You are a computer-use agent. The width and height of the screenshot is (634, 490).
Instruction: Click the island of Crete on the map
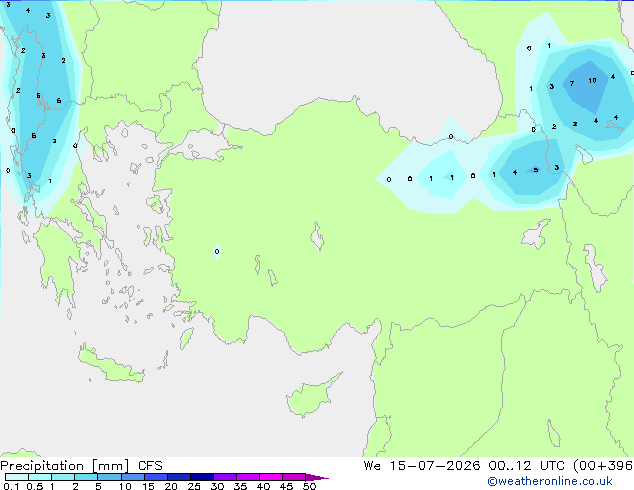tap(111, 365)
